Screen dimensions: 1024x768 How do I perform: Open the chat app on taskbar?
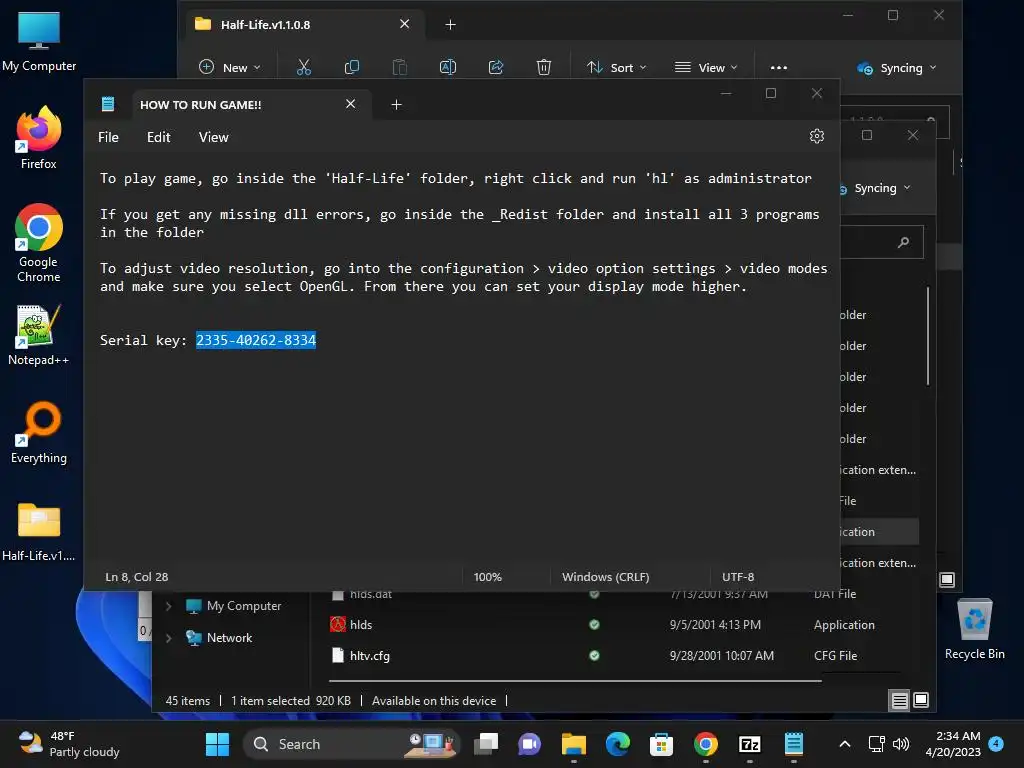tap(530, 744)
